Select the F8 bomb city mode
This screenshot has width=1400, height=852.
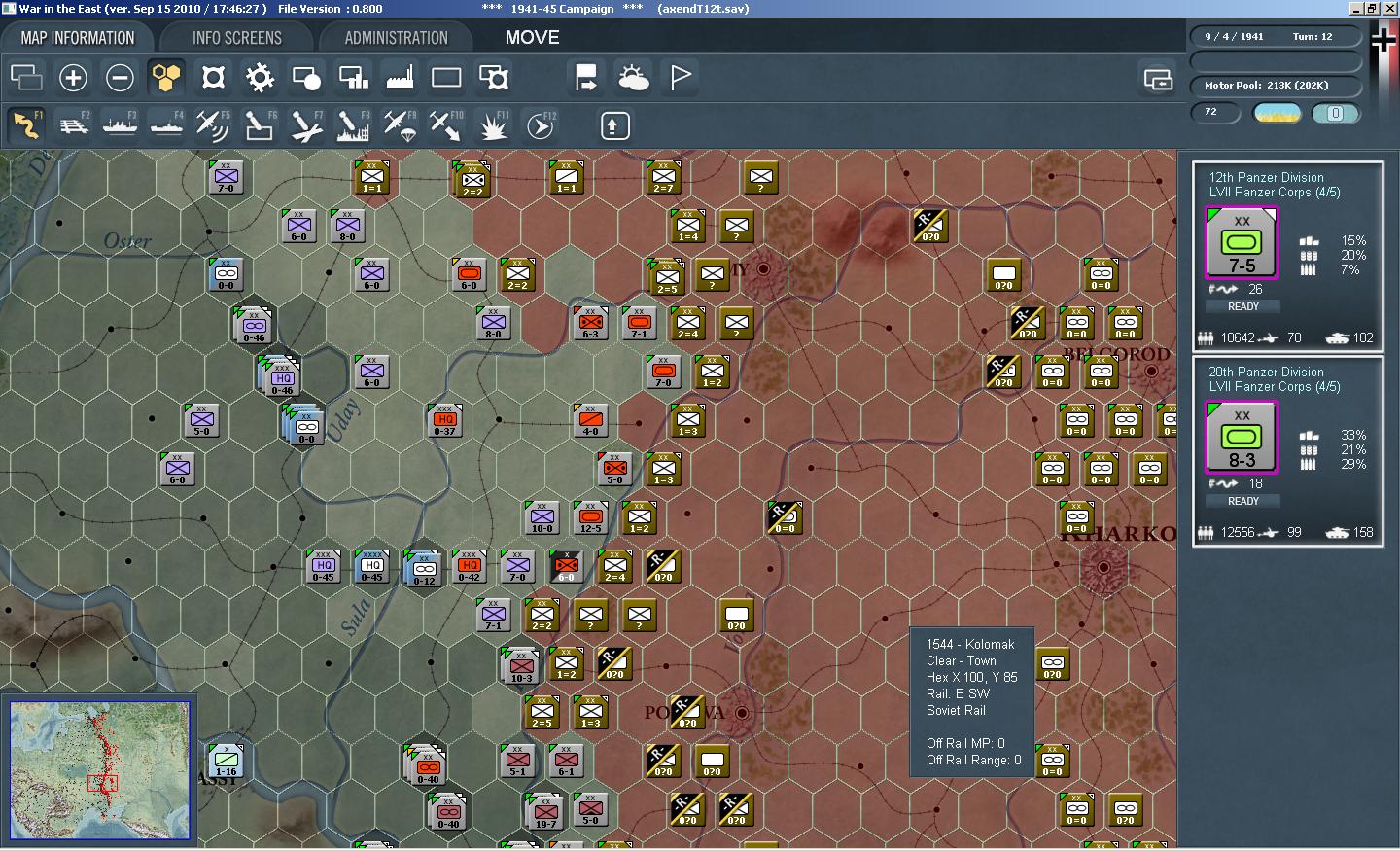click(x=353, y=125)
